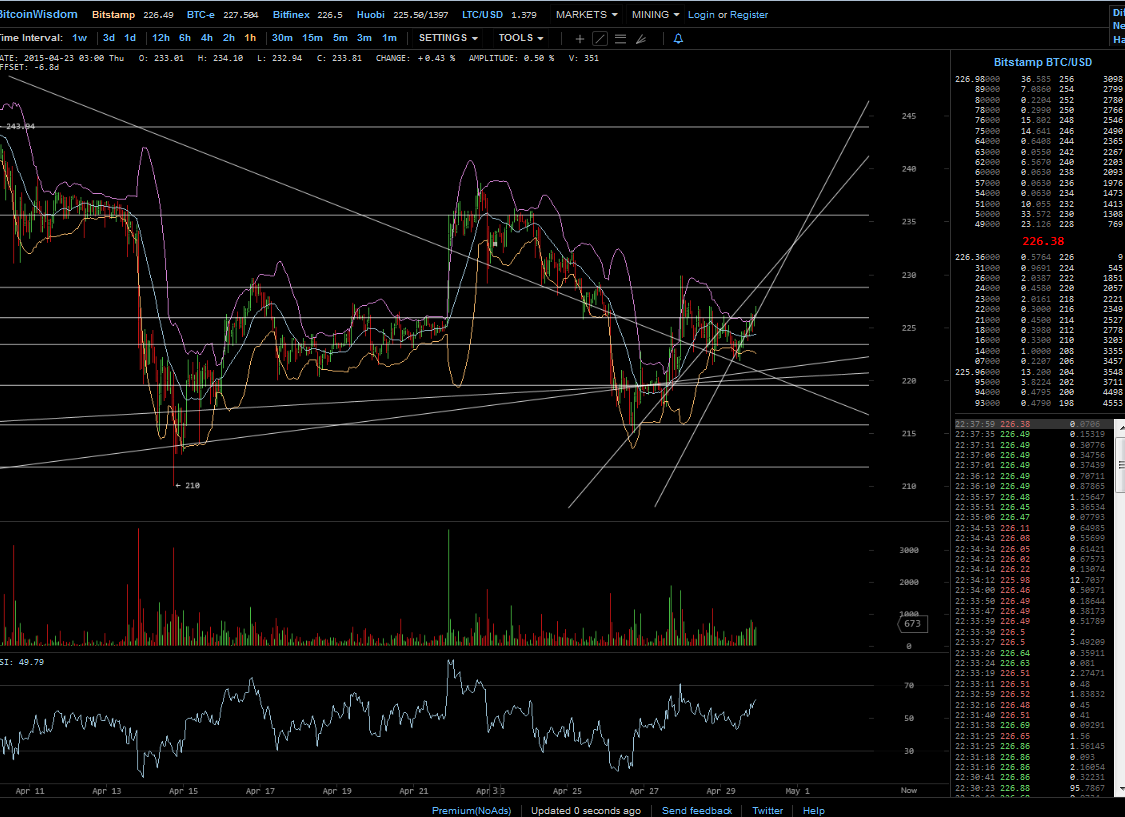Click the Updated 0 seconds ago status
This screenshot has height=817, width=1125.
585,811
